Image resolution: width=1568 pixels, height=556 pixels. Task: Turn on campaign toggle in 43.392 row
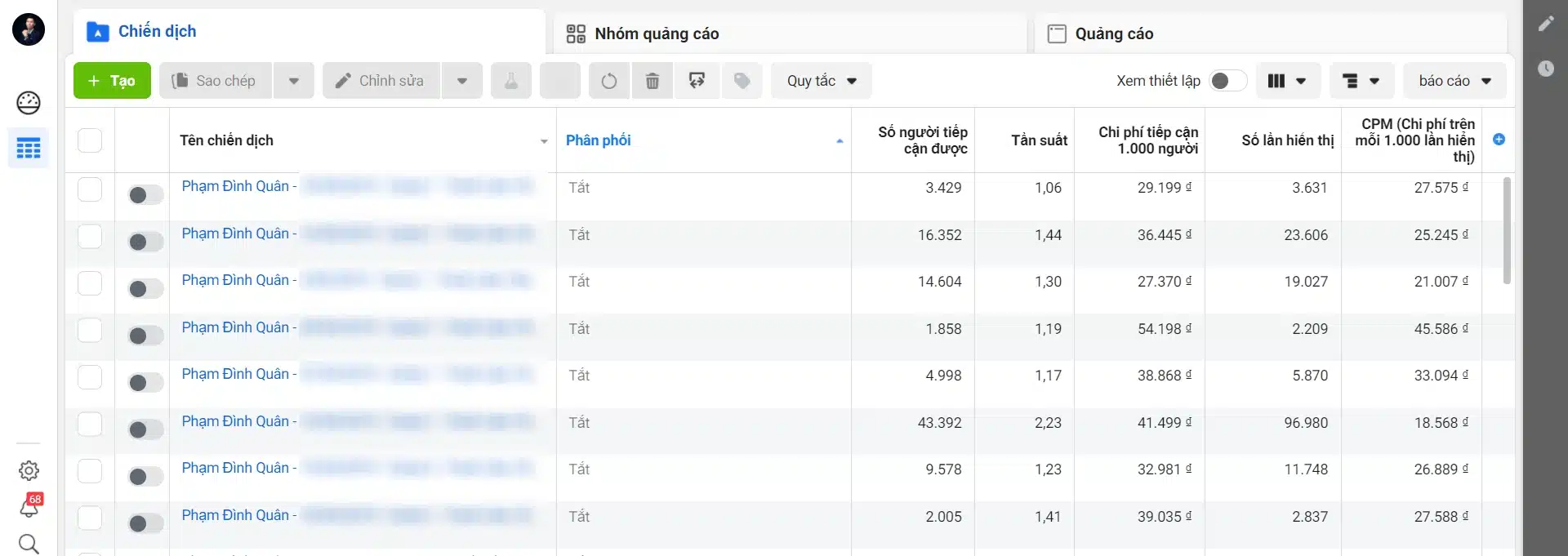[146, 429]
